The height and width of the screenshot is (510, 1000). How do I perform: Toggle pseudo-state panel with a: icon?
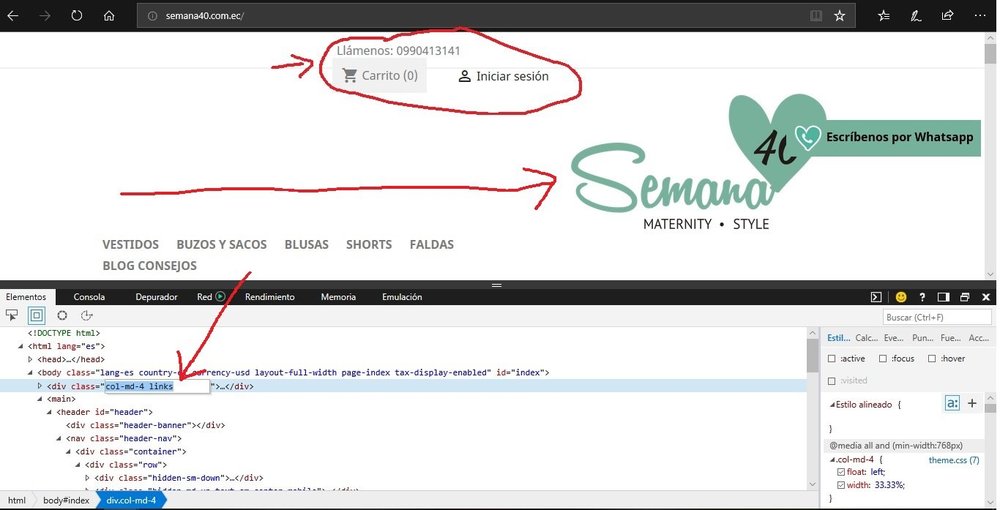952,403
